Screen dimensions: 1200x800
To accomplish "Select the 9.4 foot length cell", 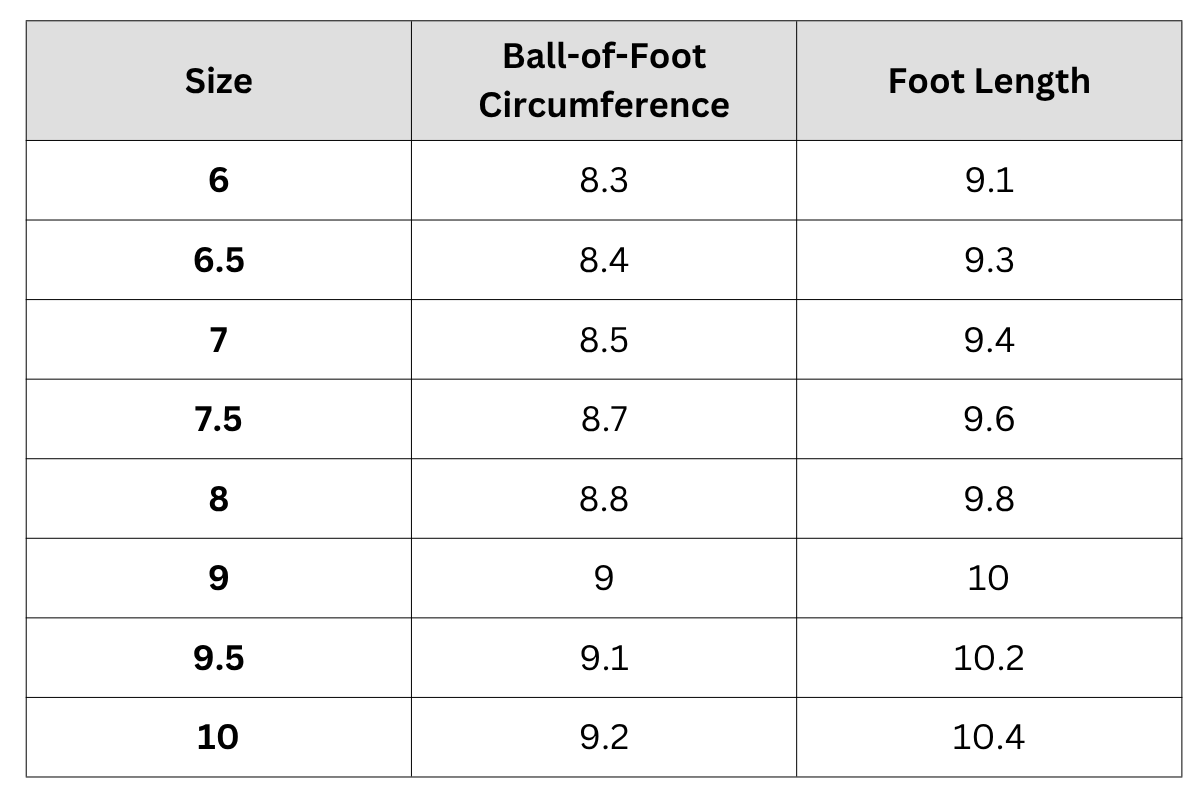I will click(x=988, y=340).
